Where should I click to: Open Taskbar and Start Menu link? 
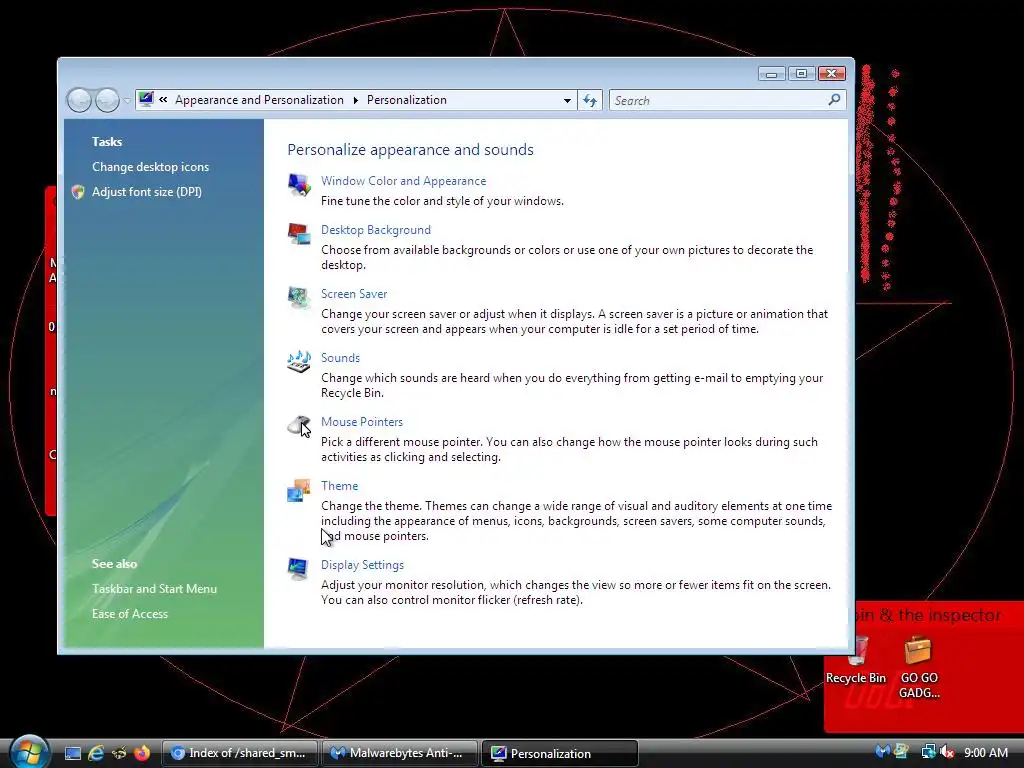click(154, 589)
